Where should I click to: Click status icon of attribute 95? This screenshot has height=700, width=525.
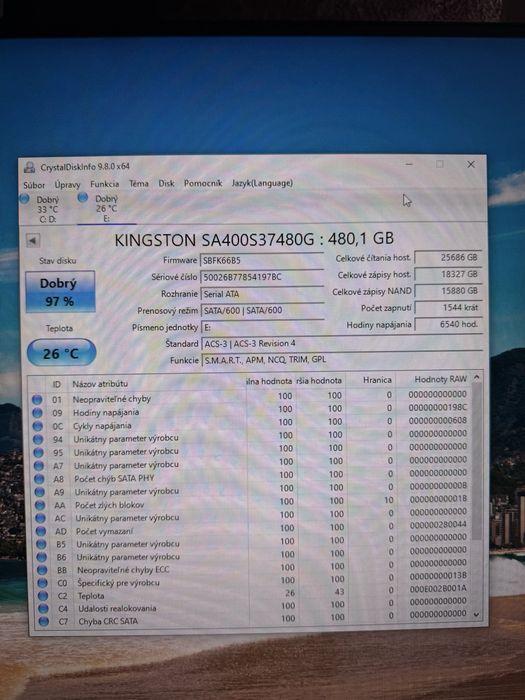pos(38,453)
